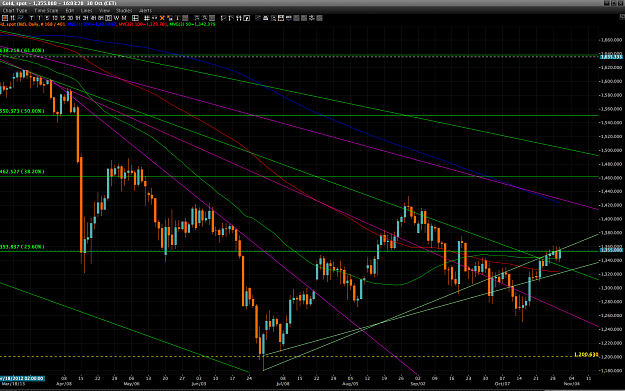Switch to 15-minute time scale
Image resolution: width=625 pixels, height=391 pixels.
pos(63,18)
